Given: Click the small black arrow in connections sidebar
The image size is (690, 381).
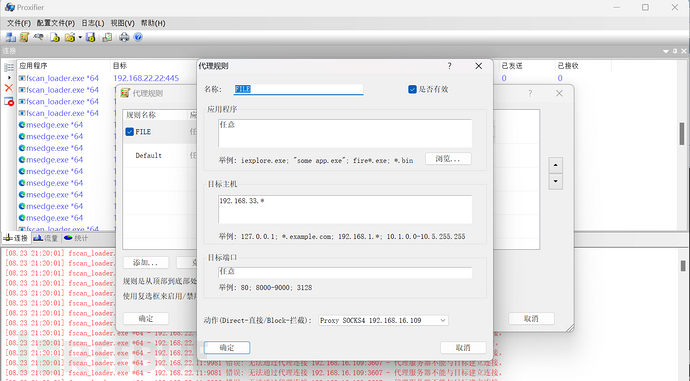Looking at the screenshot, I should pyautogui.click(x=9, y=78).
